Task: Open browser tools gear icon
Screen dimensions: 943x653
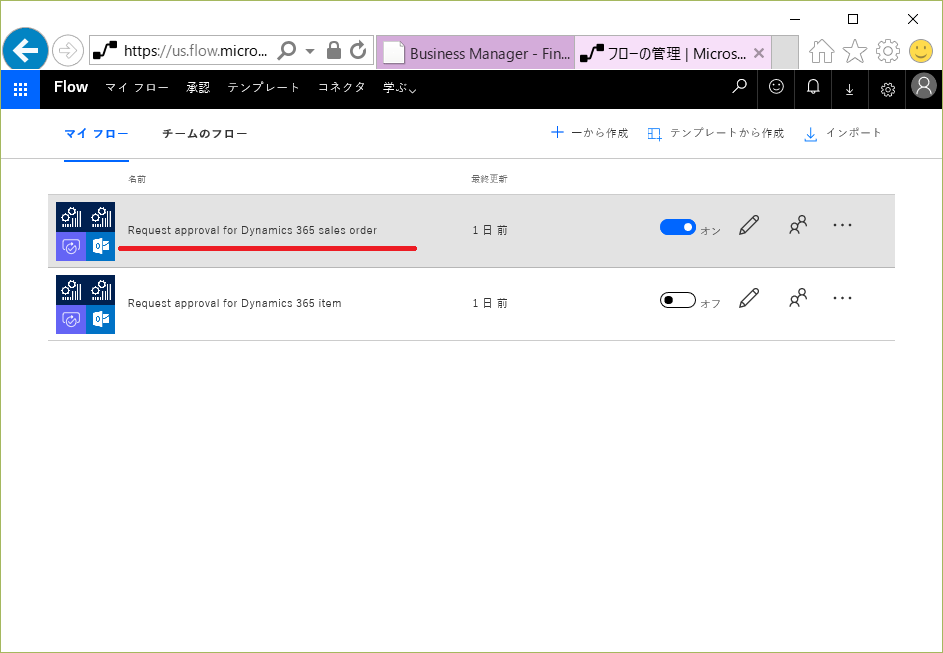Action: click(888, 51)
